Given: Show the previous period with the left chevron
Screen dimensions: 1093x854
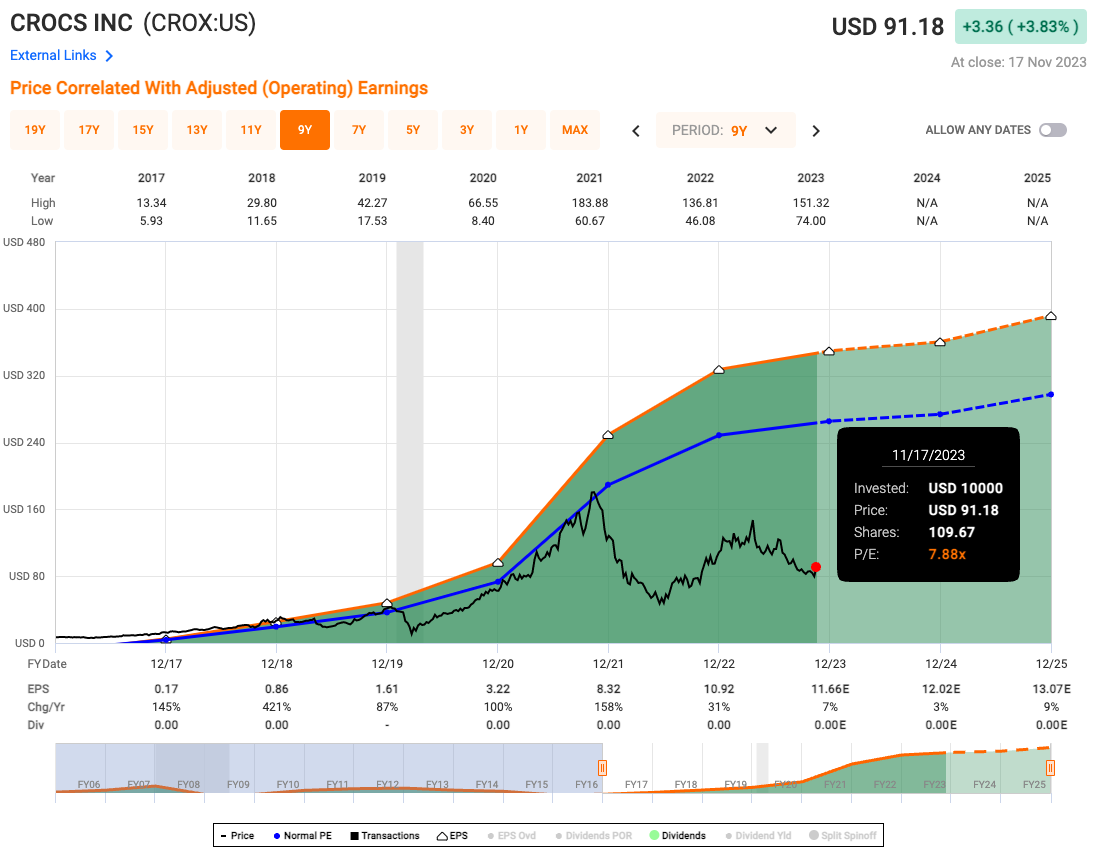Looking at the screenshot, I should (x=636, y=130).
